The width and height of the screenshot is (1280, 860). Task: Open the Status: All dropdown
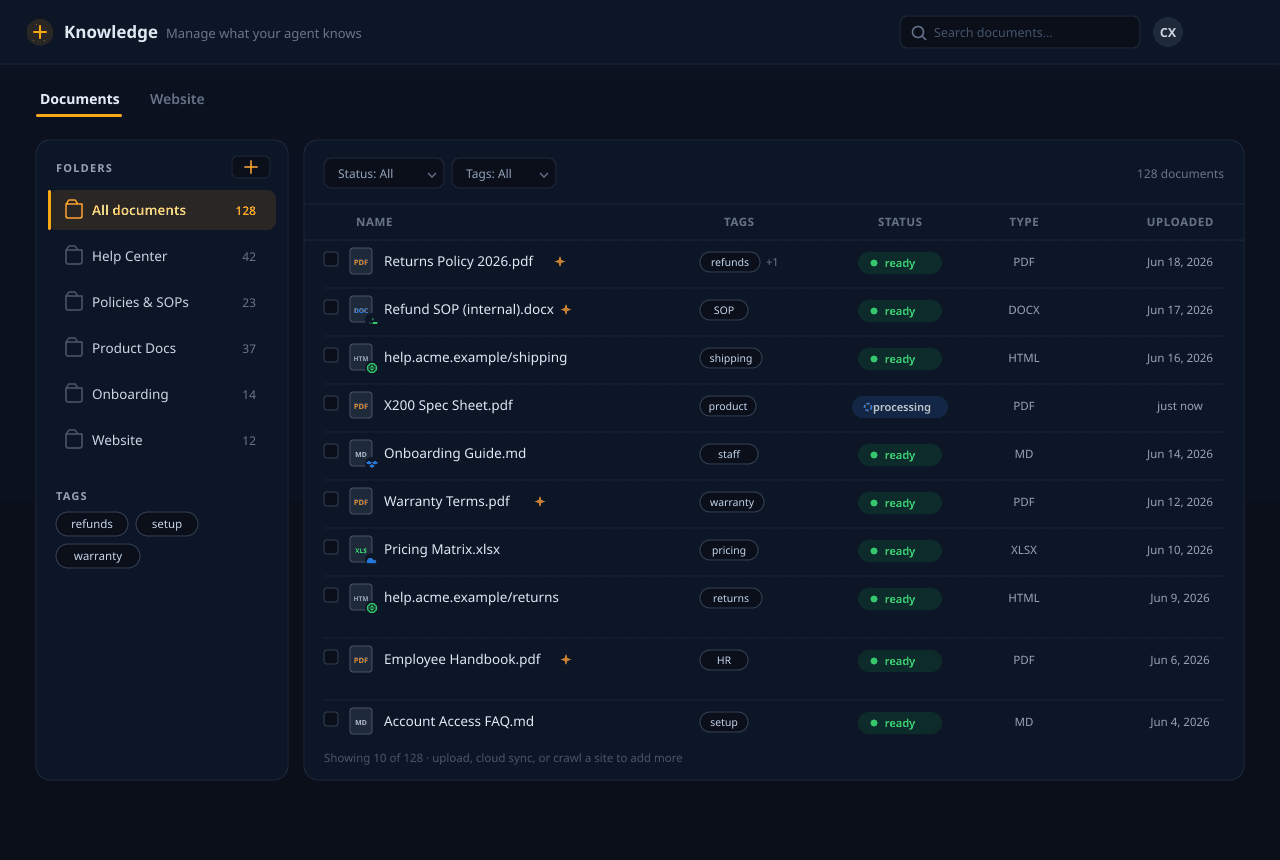pyautogui.click(x=384, y=173)
